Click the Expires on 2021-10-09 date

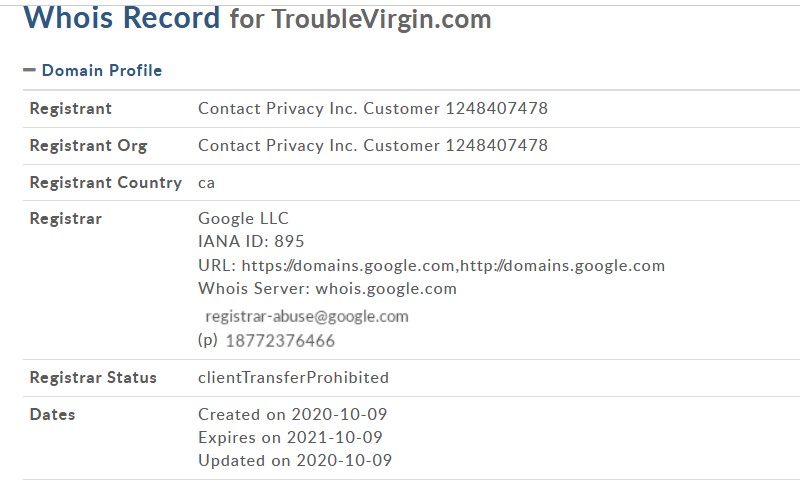click(290, 437)
